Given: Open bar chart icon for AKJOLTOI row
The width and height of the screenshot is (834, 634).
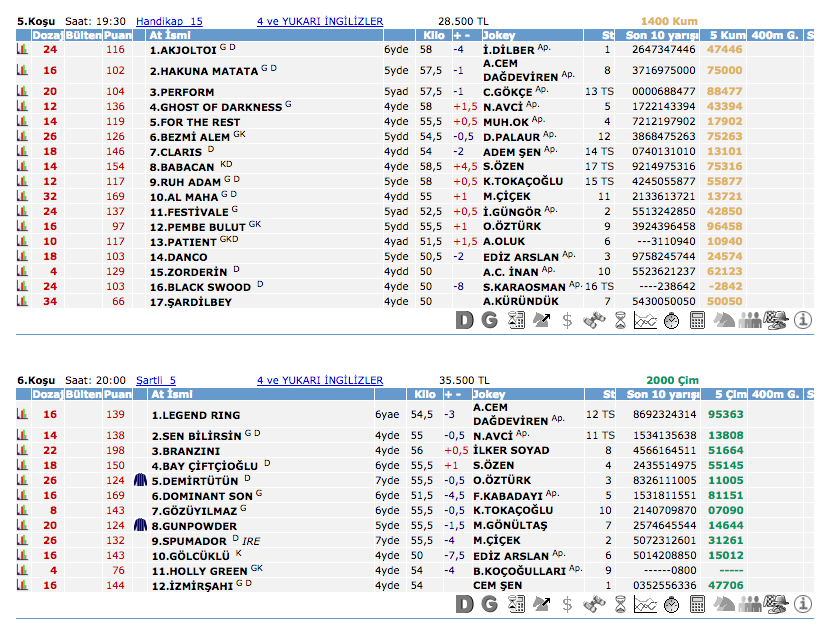Looking at the screenshot, I should [x=22, y=49].
